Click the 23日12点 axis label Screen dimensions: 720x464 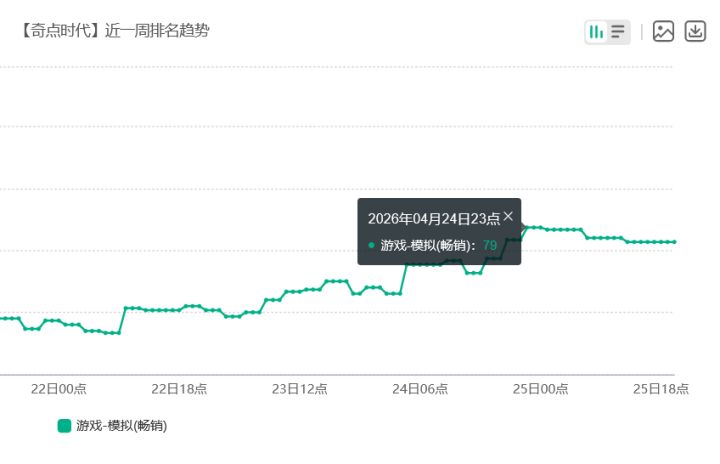point(299,389)
